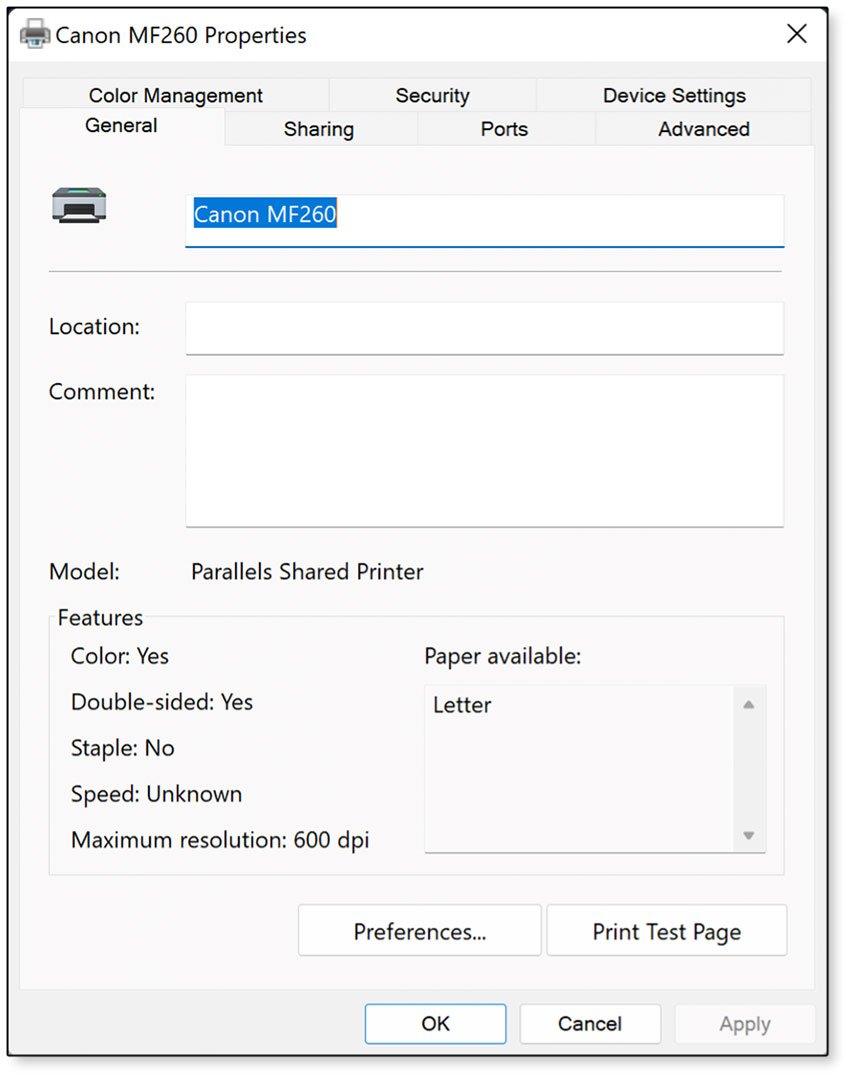850x1078 pixels.
Task: Click the Cancel button
Action: [x=589, y=1023]
